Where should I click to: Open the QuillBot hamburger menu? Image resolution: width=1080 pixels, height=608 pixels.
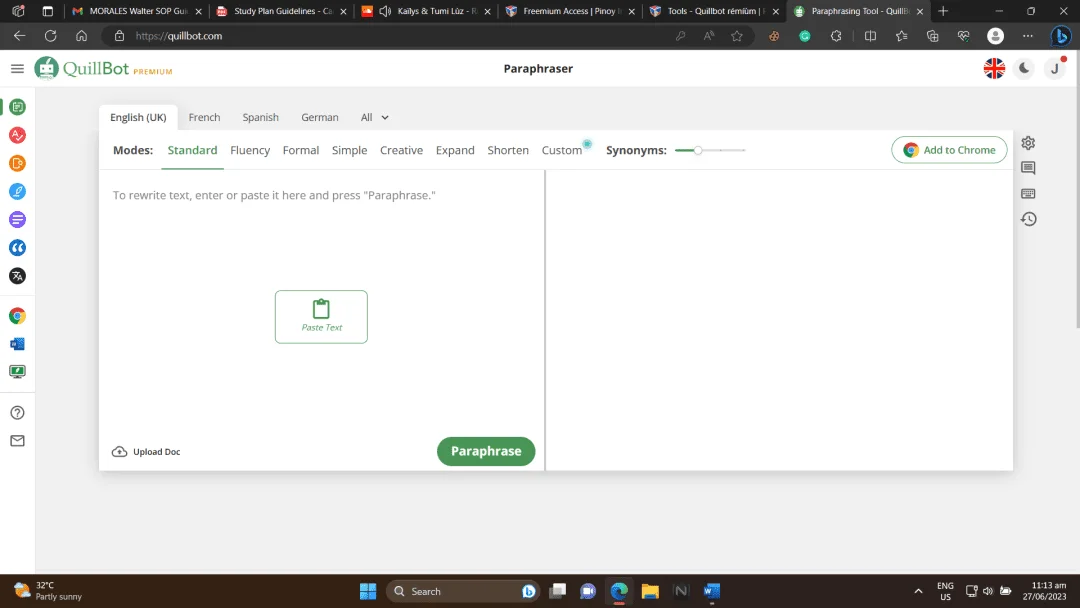click(x=17, y=68)
